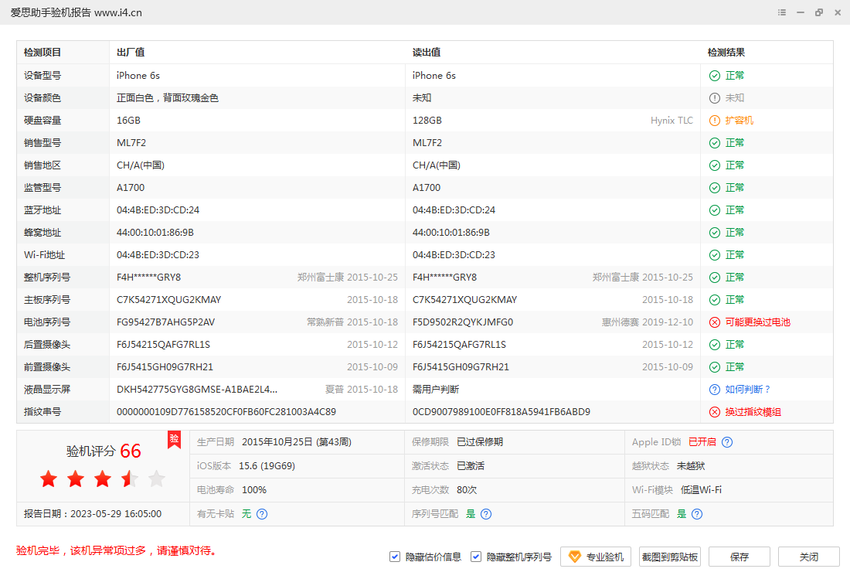
Task: Restore the window using title bar button
Action: point(819,12)
